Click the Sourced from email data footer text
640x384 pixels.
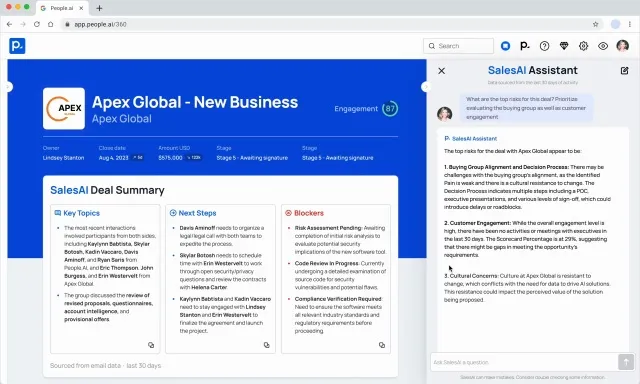point(105,366)
